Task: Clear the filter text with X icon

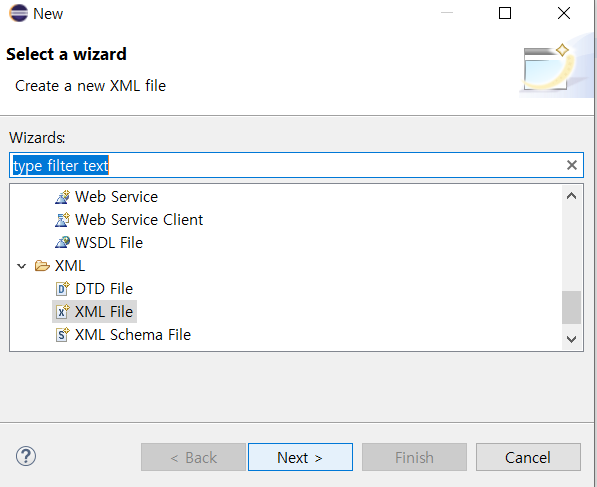Action: pos(571,165)
